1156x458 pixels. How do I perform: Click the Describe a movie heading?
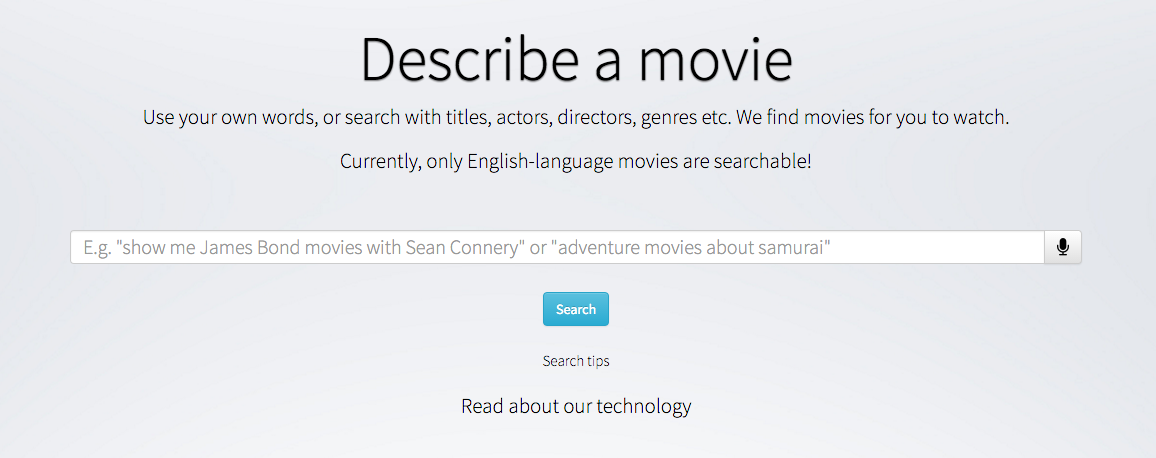tap(577, 59)
